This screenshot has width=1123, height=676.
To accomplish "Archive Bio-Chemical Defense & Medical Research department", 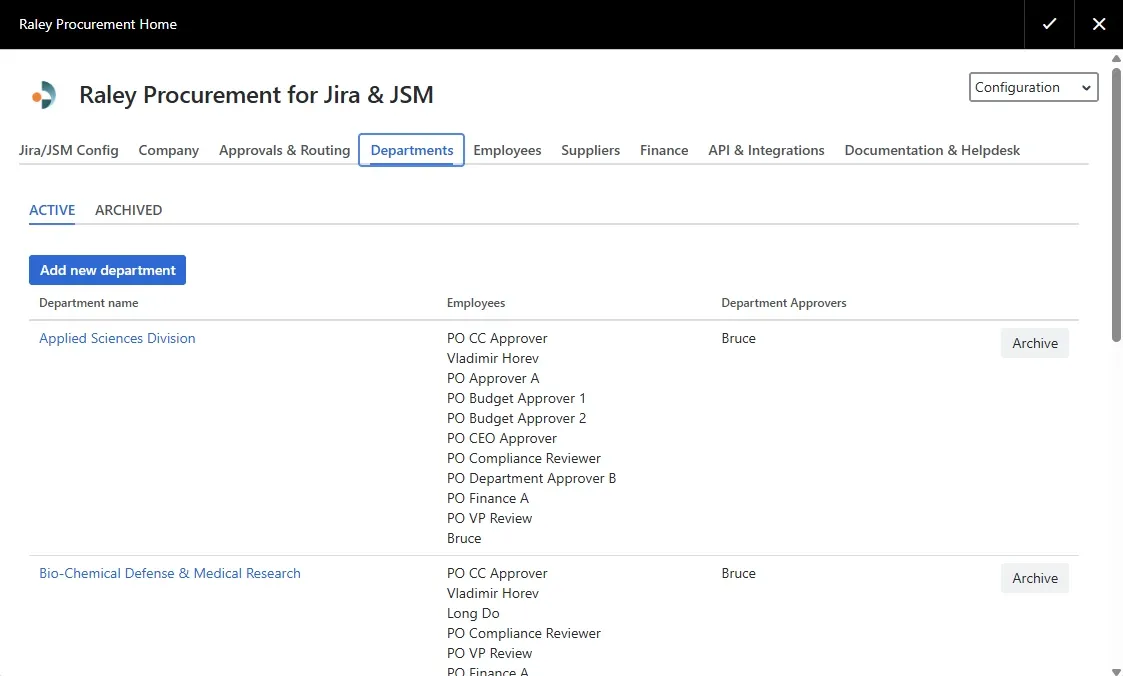I will 1034,578.
